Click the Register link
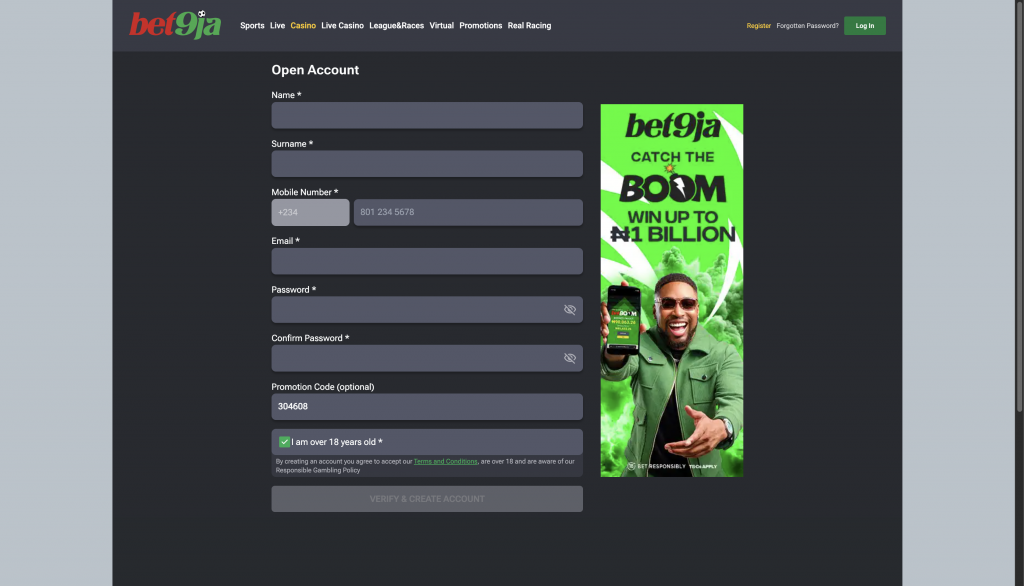 [758, 25]
